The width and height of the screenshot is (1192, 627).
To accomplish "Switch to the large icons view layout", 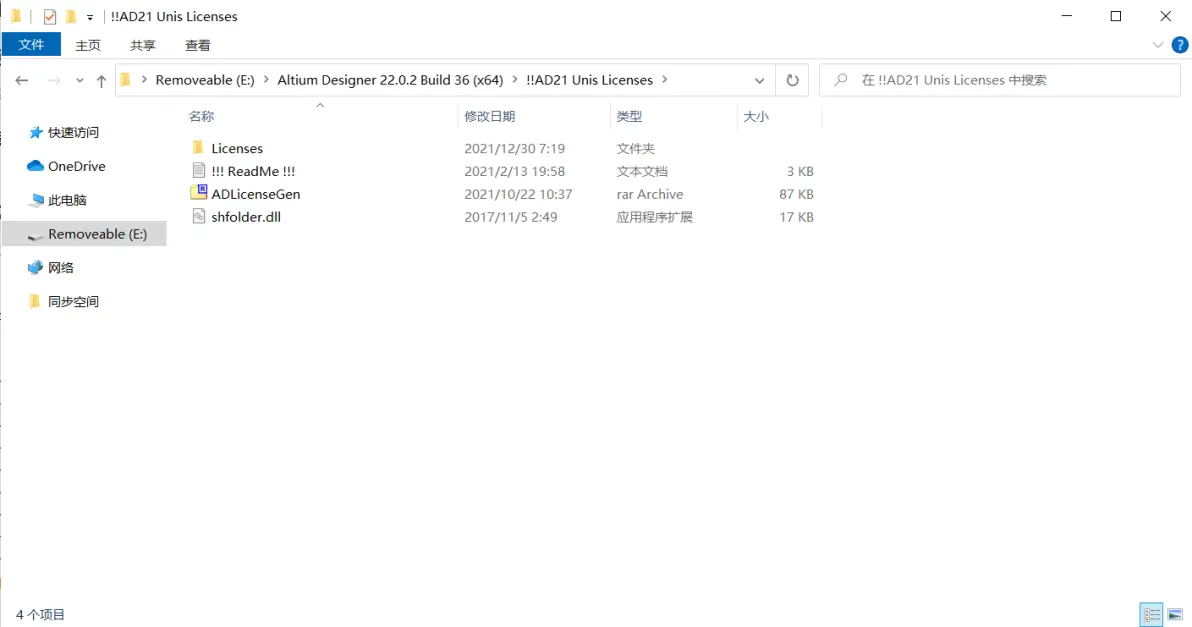I will tap(1175, 614).
